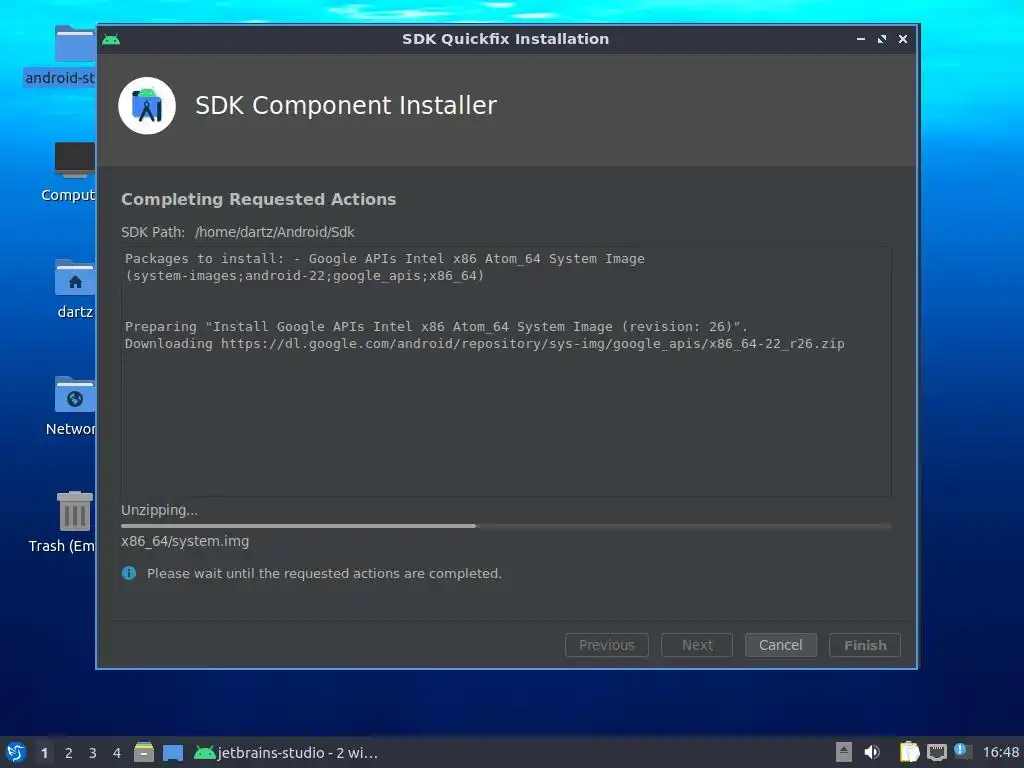
Task: Open the android-studio folder on the desktop
Action: pyautogui.click(x=74, y=44)
